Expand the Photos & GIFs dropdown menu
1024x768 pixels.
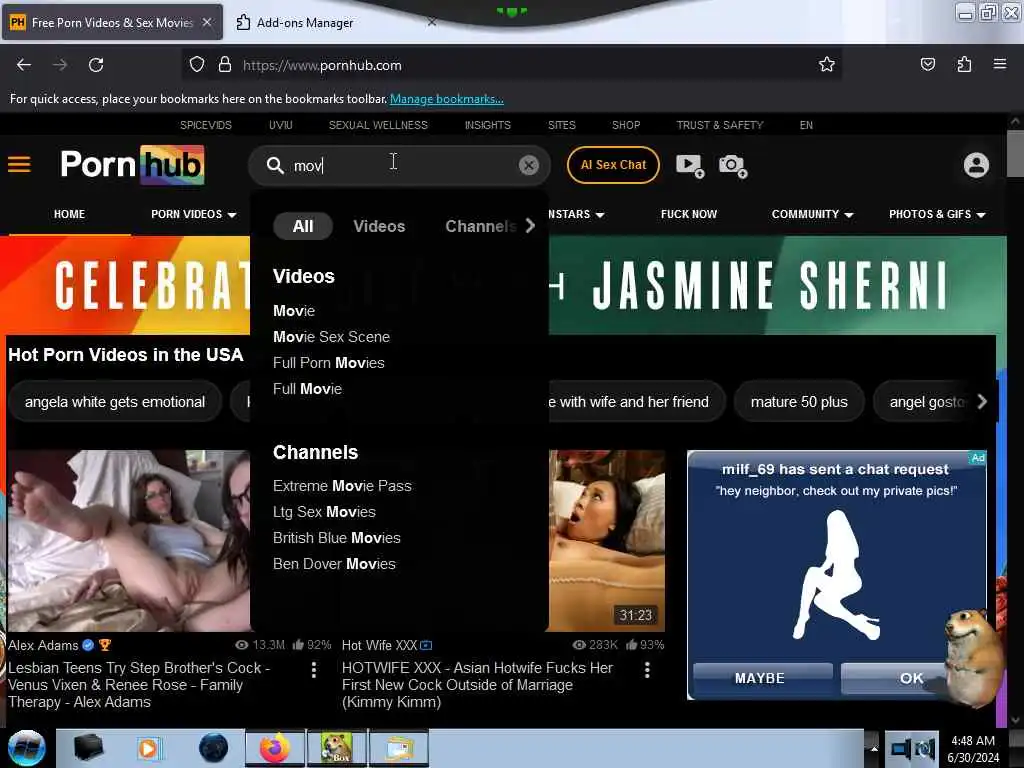pos(937,214)
